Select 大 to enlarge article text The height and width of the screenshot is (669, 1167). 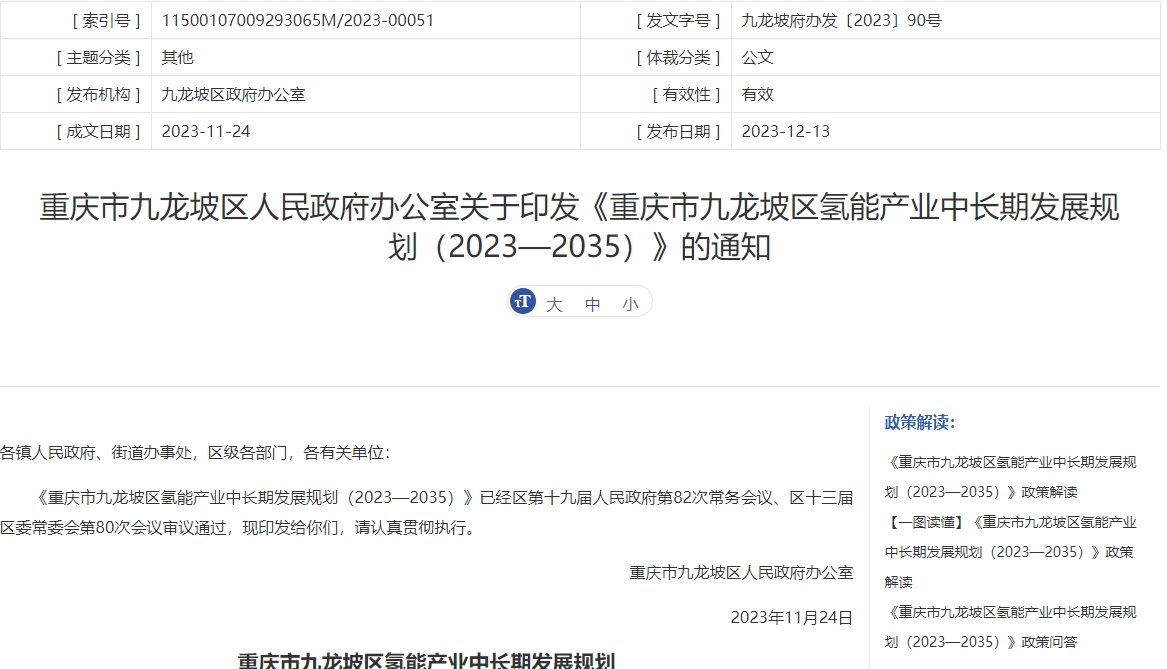point(555,303)
